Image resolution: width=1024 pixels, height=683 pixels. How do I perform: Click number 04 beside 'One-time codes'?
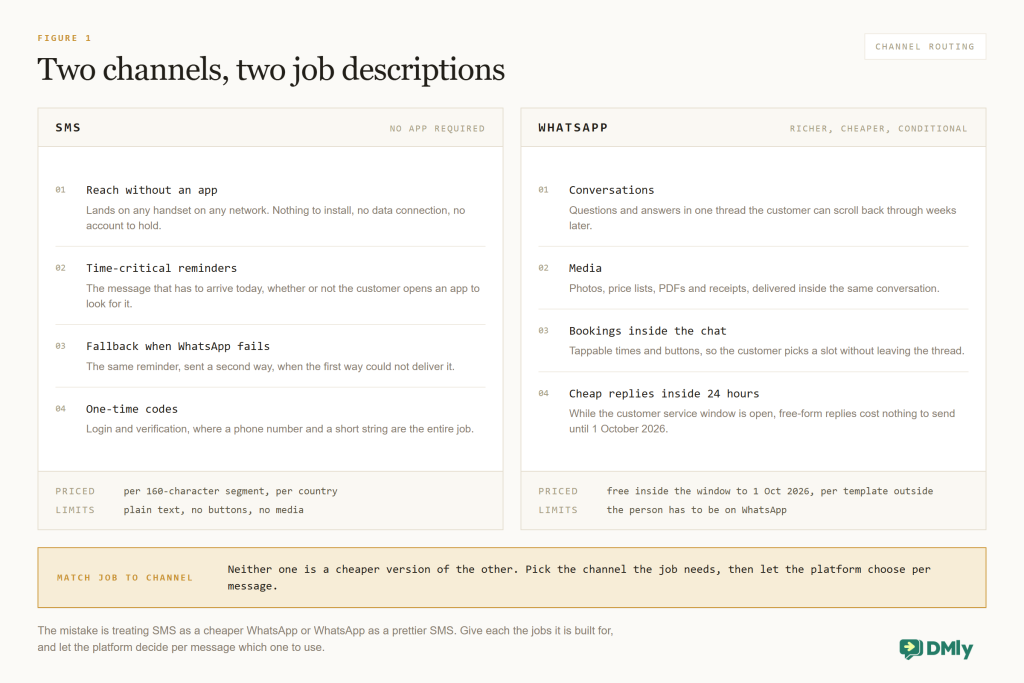click(61, 409)
